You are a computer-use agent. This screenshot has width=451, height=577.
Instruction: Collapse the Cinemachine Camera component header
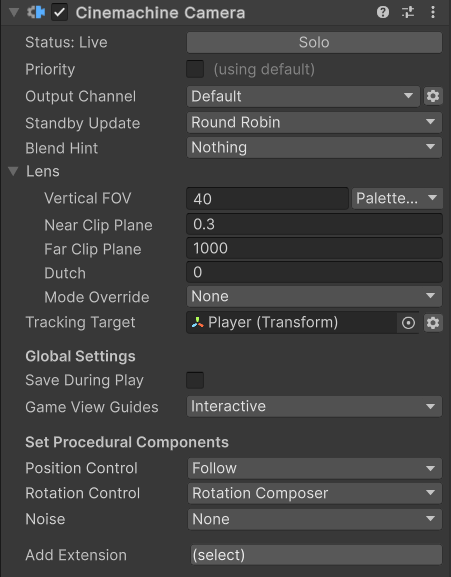click(14, 13)
